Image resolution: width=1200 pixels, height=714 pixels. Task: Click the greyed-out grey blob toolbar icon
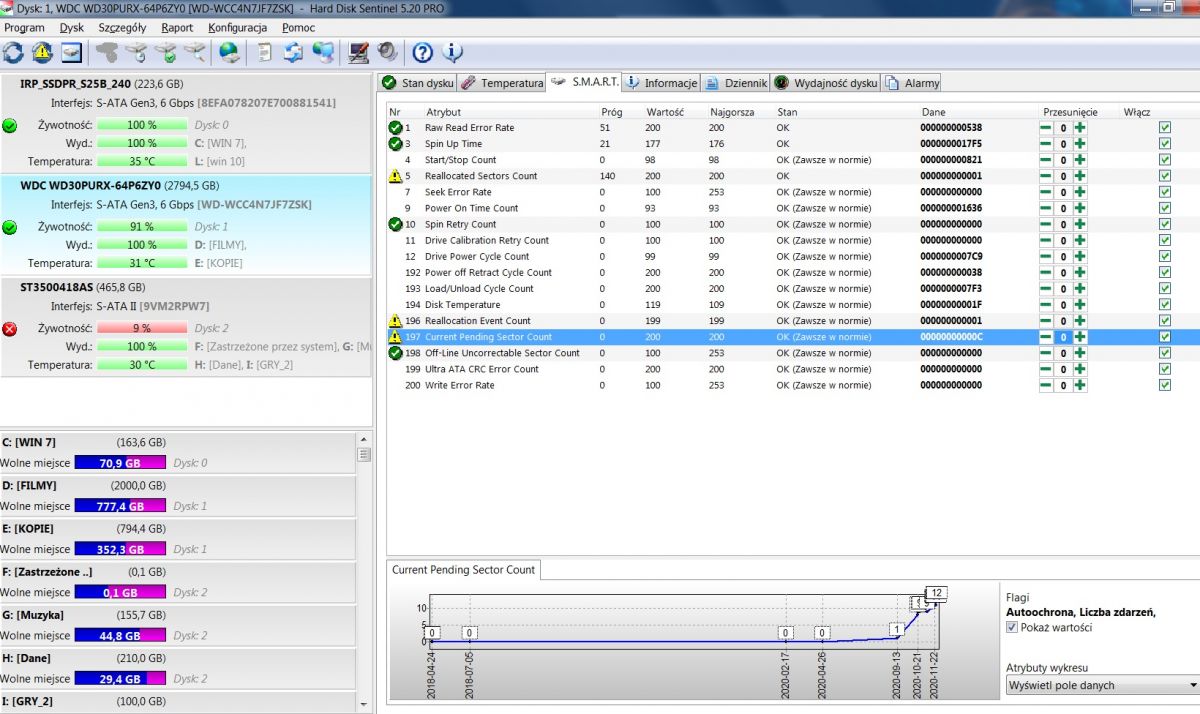106,52
